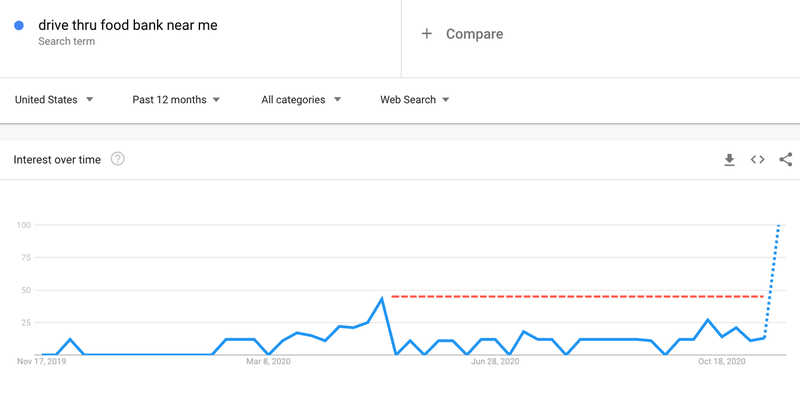Viewport: 800px width, 413px height.
Task: Open the Web Search type dropdown
Action: click(x=415, y=100)
